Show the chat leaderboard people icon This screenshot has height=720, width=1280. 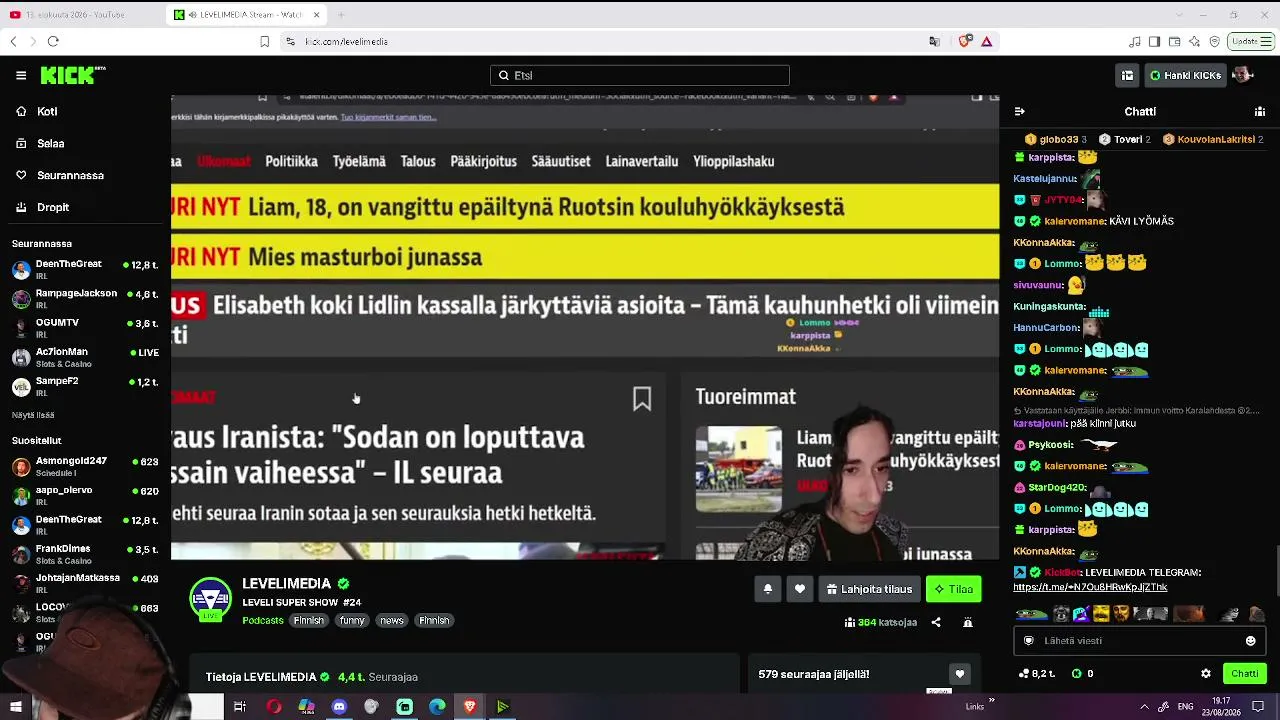point(1260,111)
